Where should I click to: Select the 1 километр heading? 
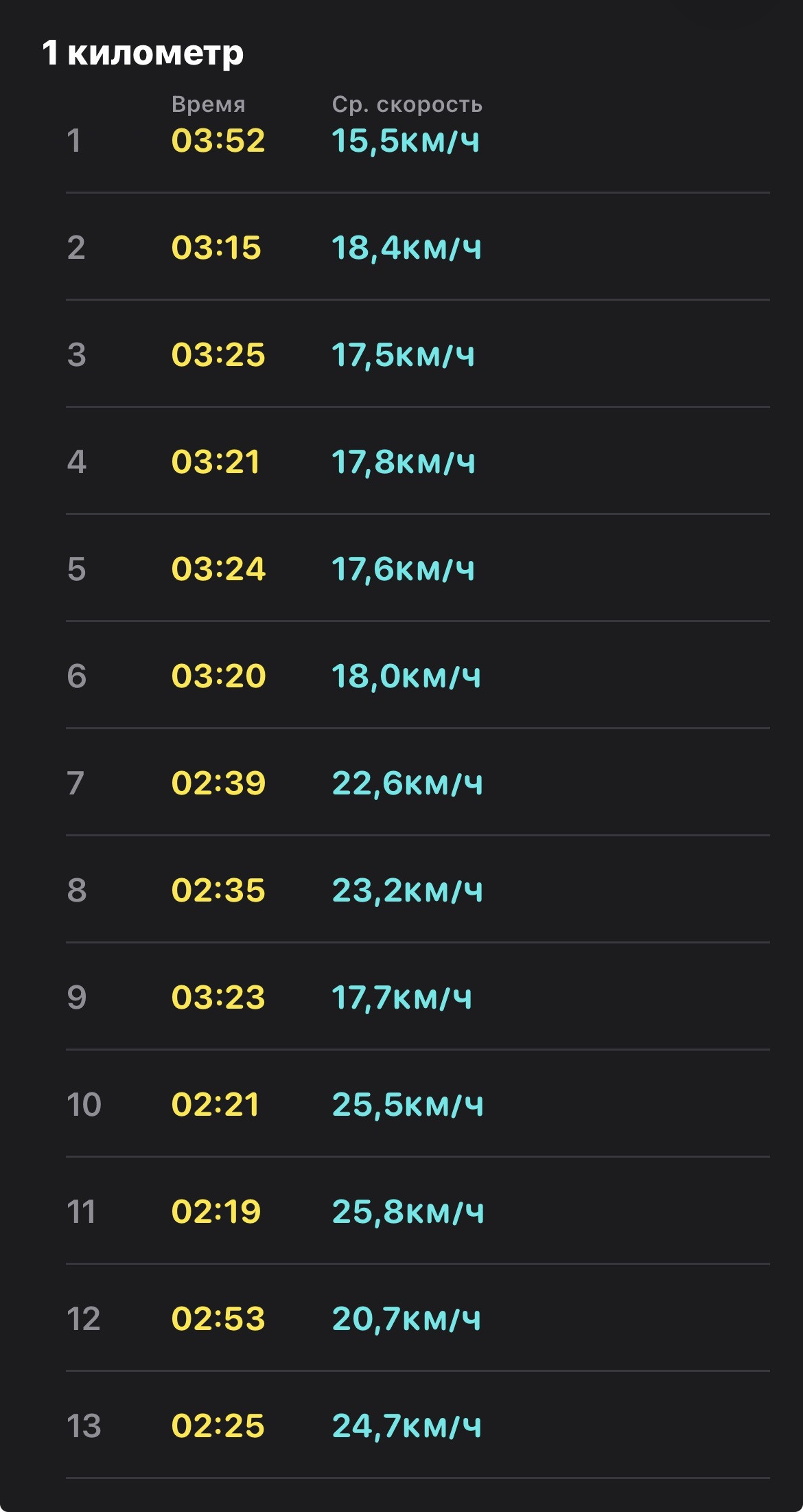[143, 53]
